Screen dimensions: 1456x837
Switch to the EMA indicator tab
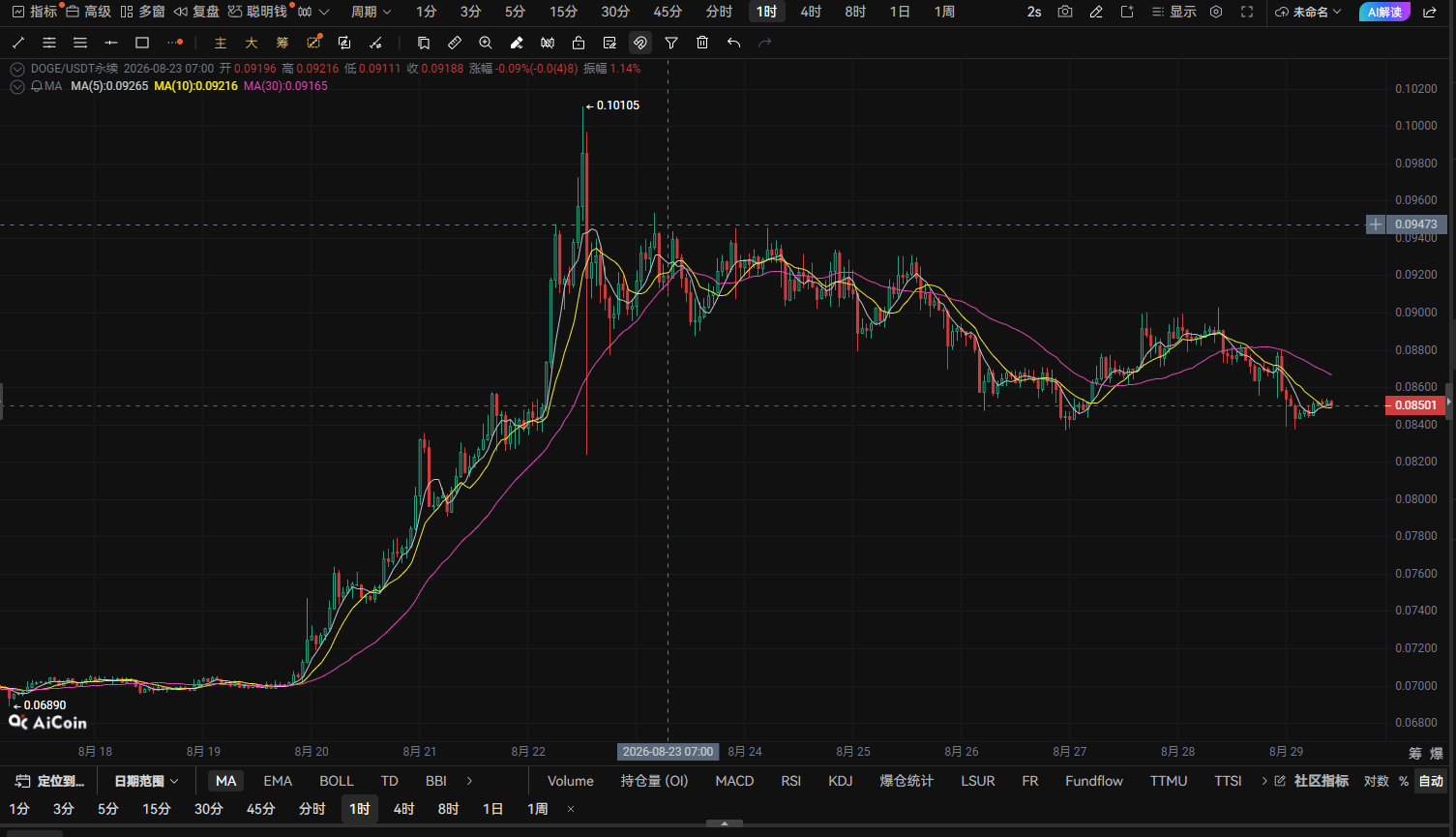click(x=278, y=781)
